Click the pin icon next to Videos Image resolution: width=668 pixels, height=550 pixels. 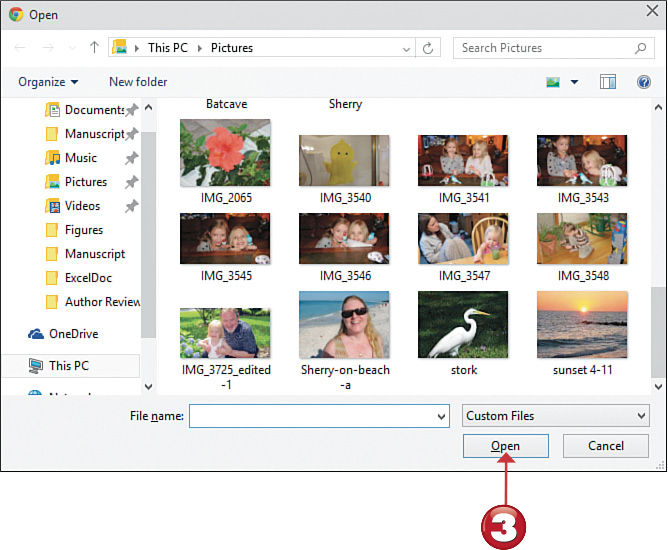tap(131, 206)
